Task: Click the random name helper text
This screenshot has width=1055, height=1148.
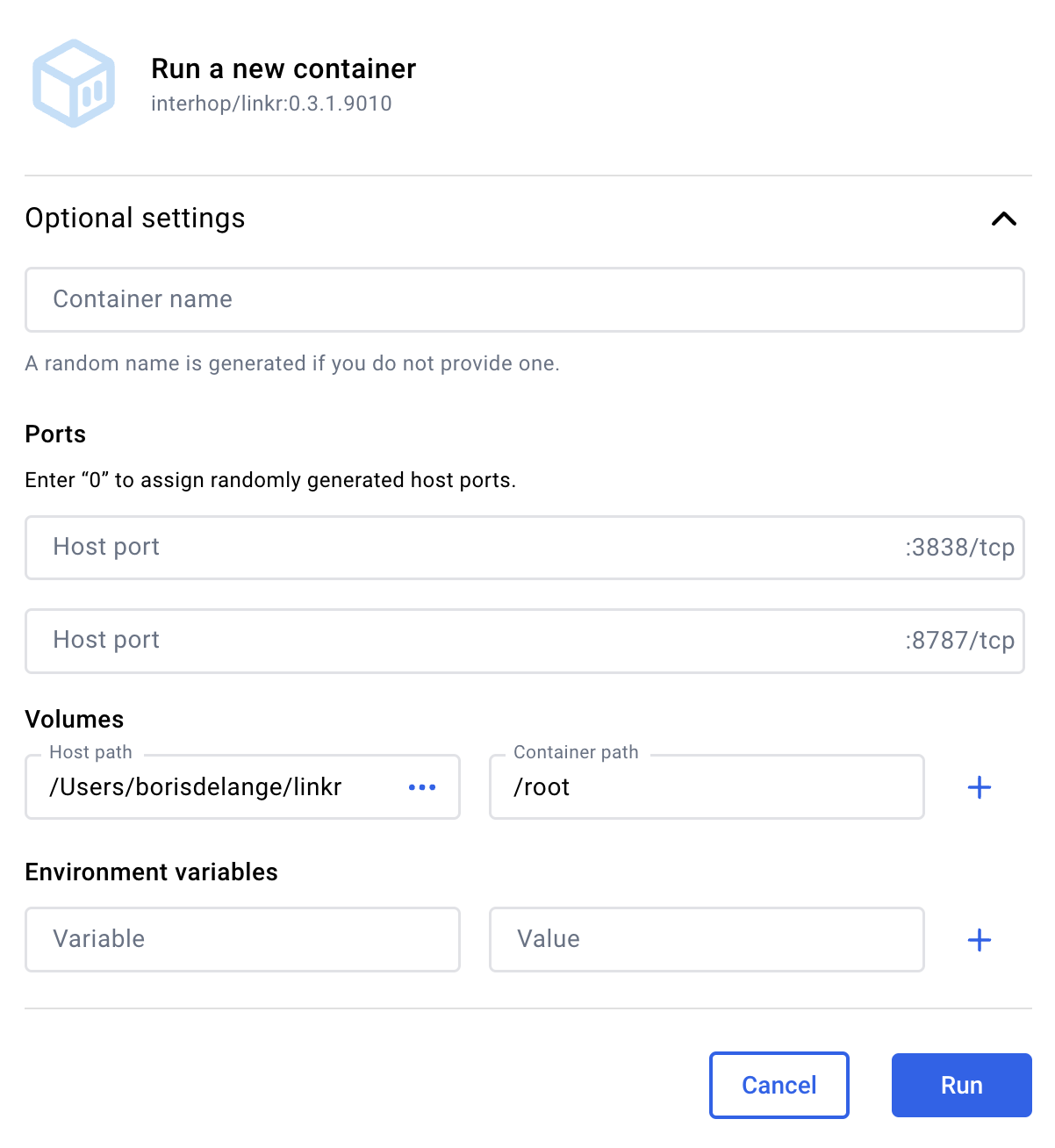Action: pyautogui.click(x=292, y=363)
